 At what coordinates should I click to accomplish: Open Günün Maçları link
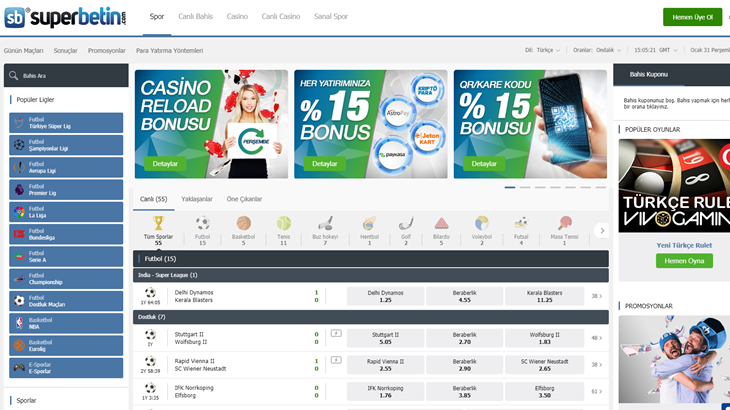click(x=24, y=51)
